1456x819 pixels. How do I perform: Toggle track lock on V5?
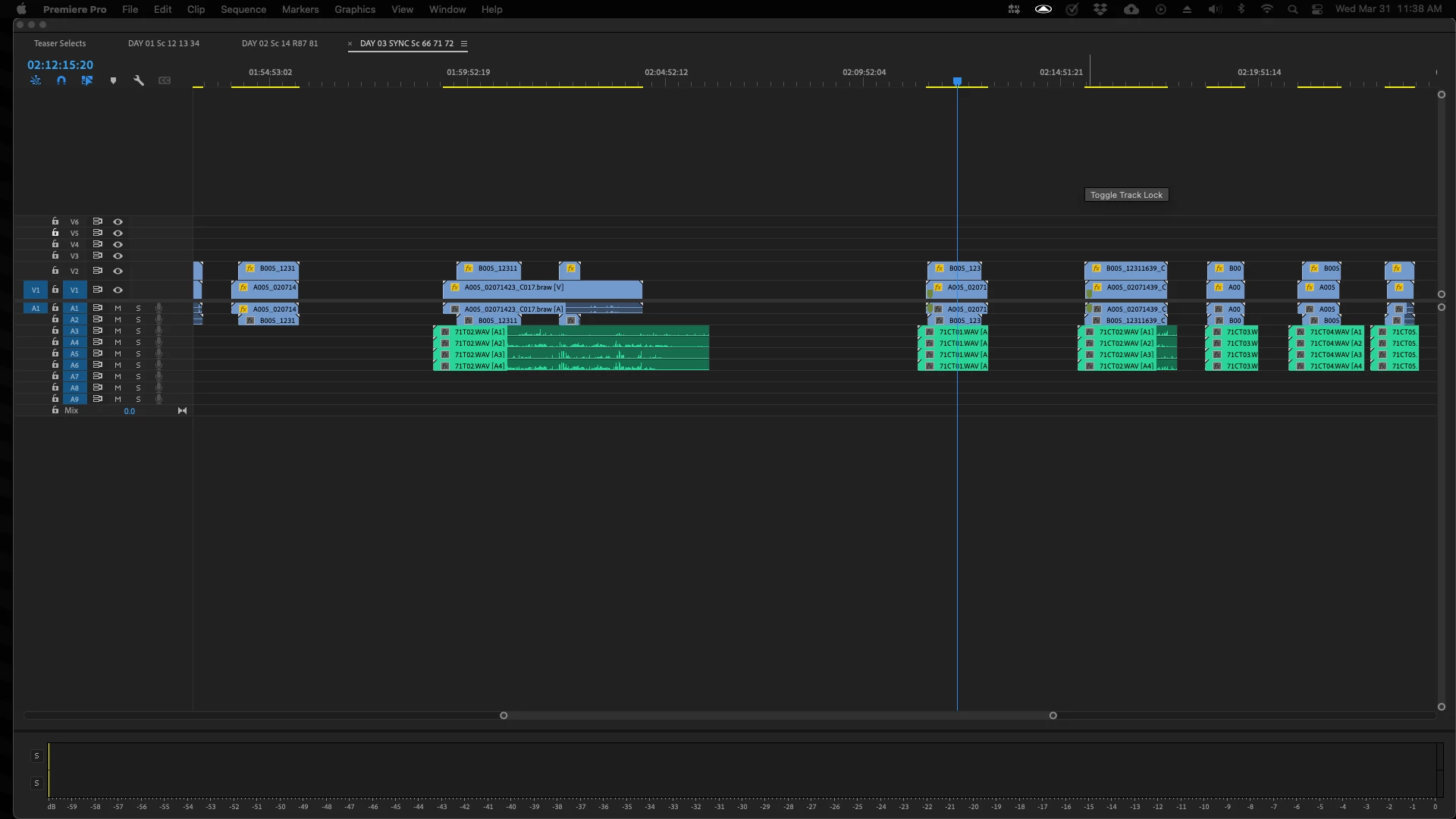point(55,233)
